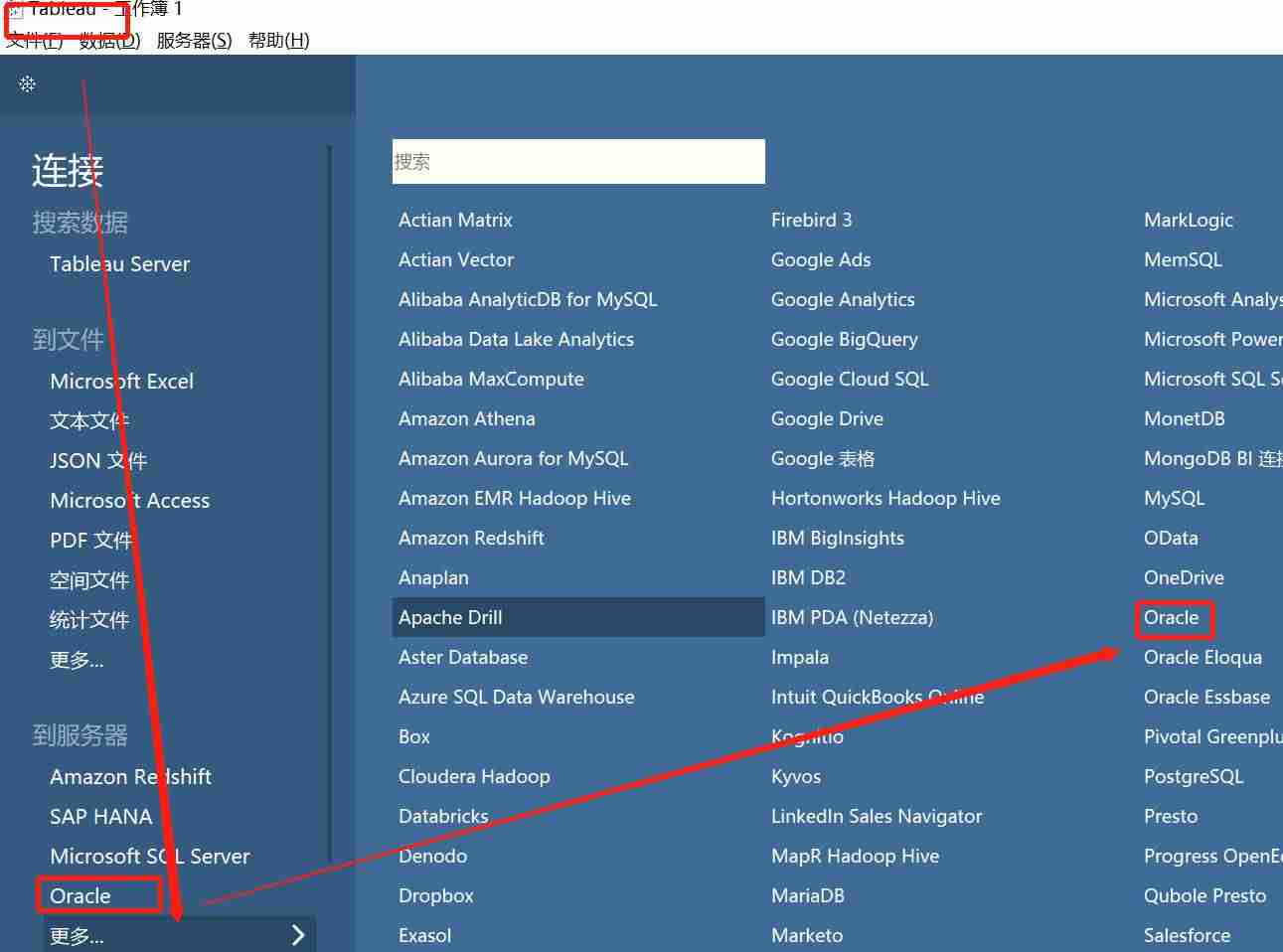Screen dimensions: 1283x952
Task: Select the MemSQL connector
Action: (1183, 259)
